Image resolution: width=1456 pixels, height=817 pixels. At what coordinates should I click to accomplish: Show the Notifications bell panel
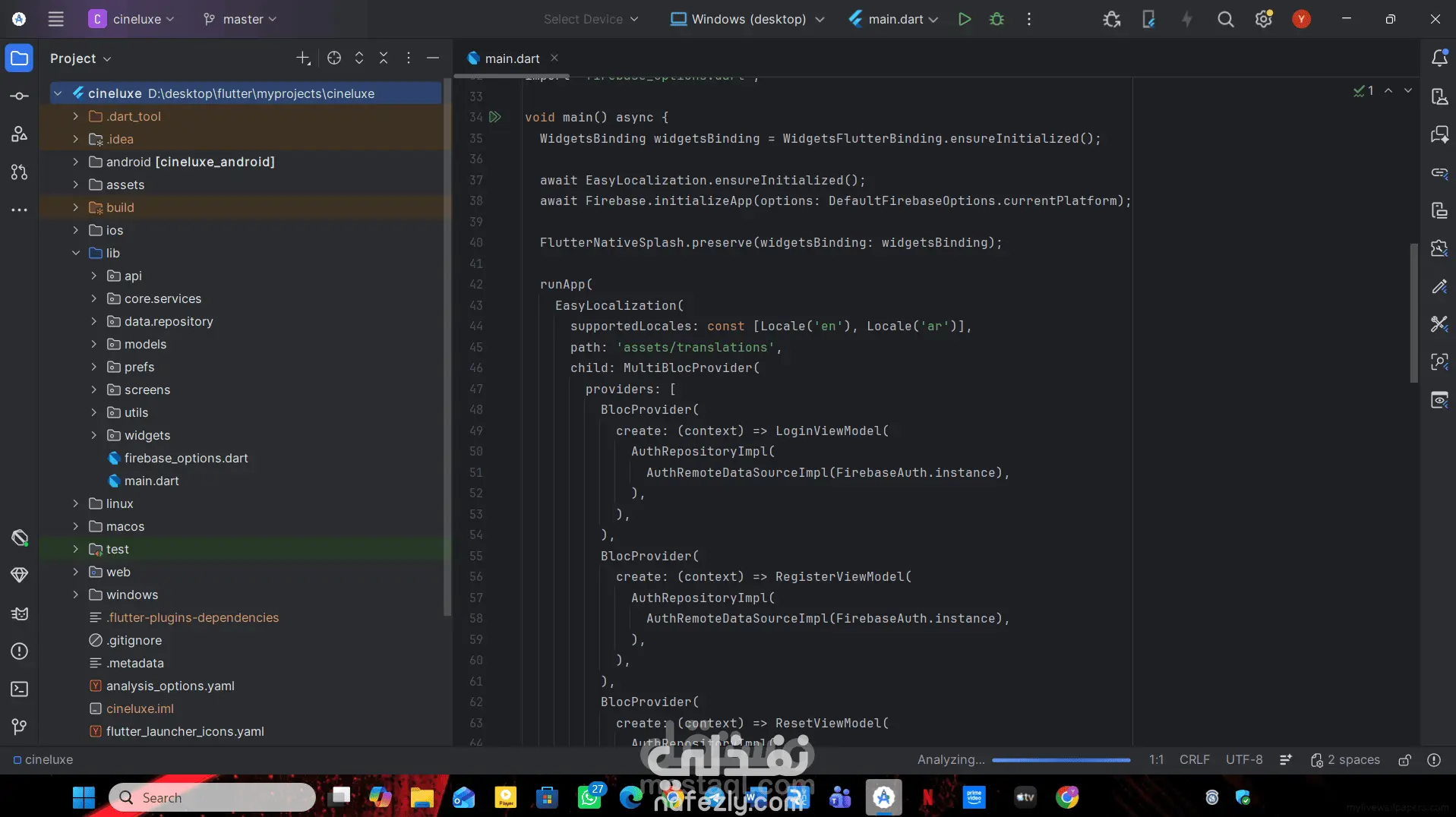[1439, 58]
